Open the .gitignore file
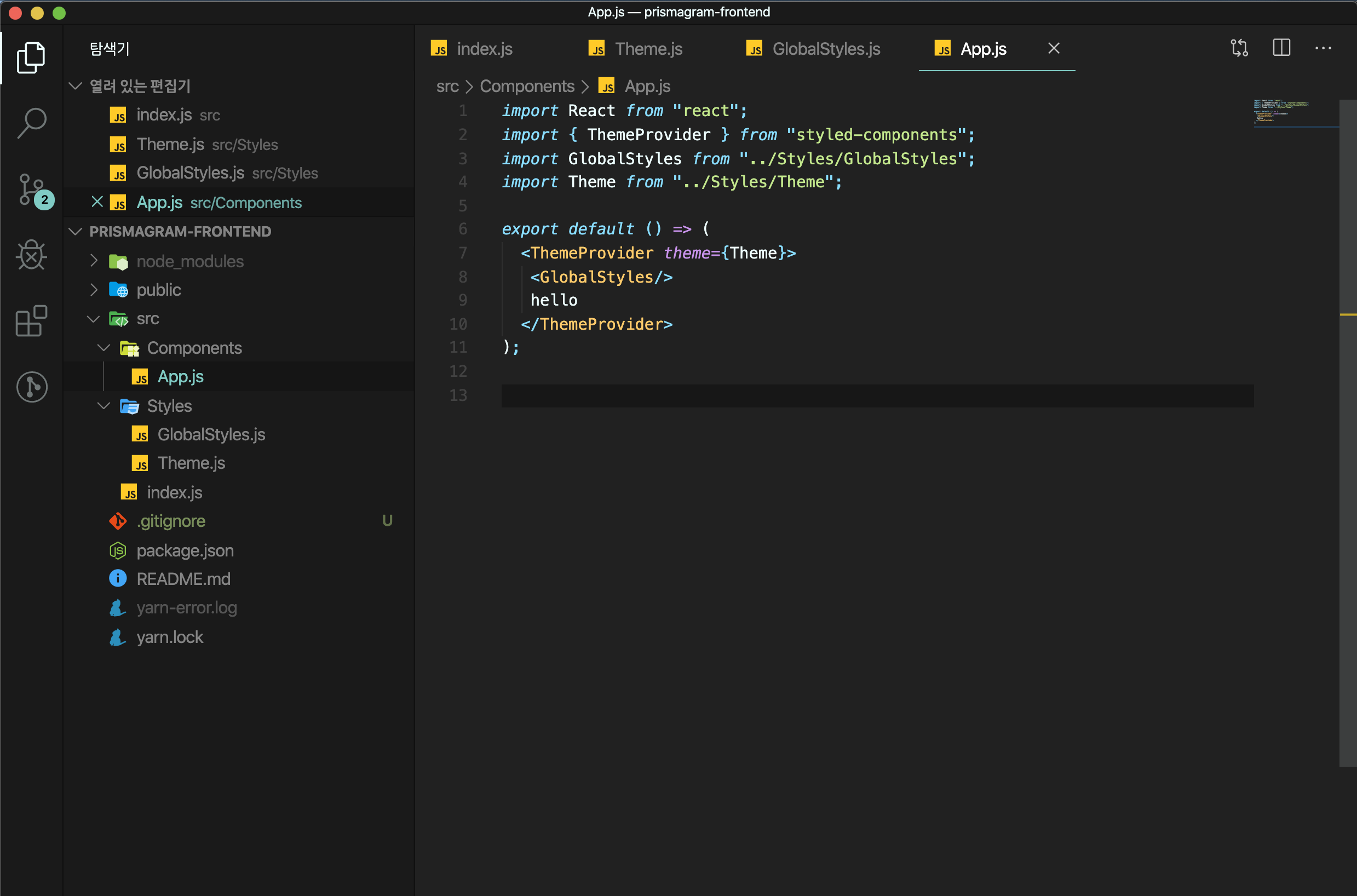 [x=239, y=521]
